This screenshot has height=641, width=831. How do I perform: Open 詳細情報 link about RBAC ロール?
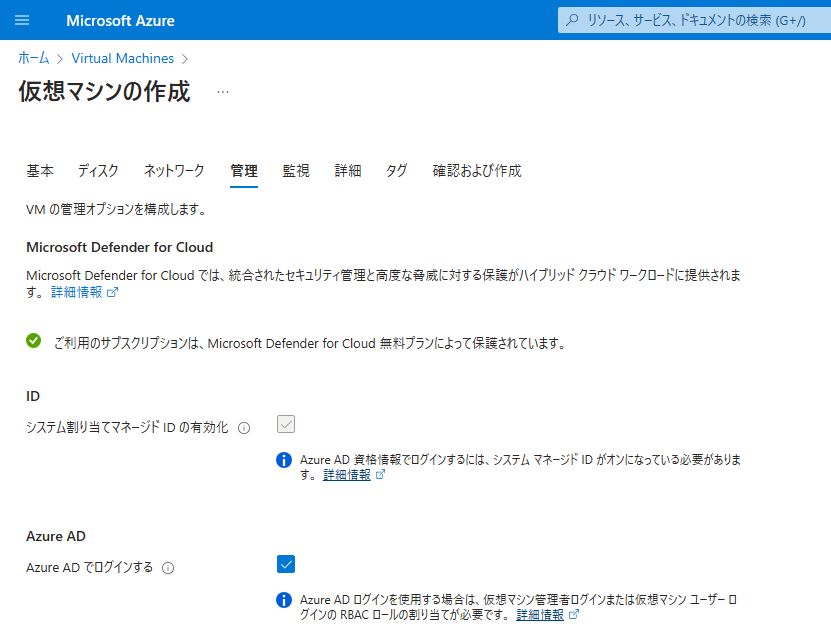[540, 614]
